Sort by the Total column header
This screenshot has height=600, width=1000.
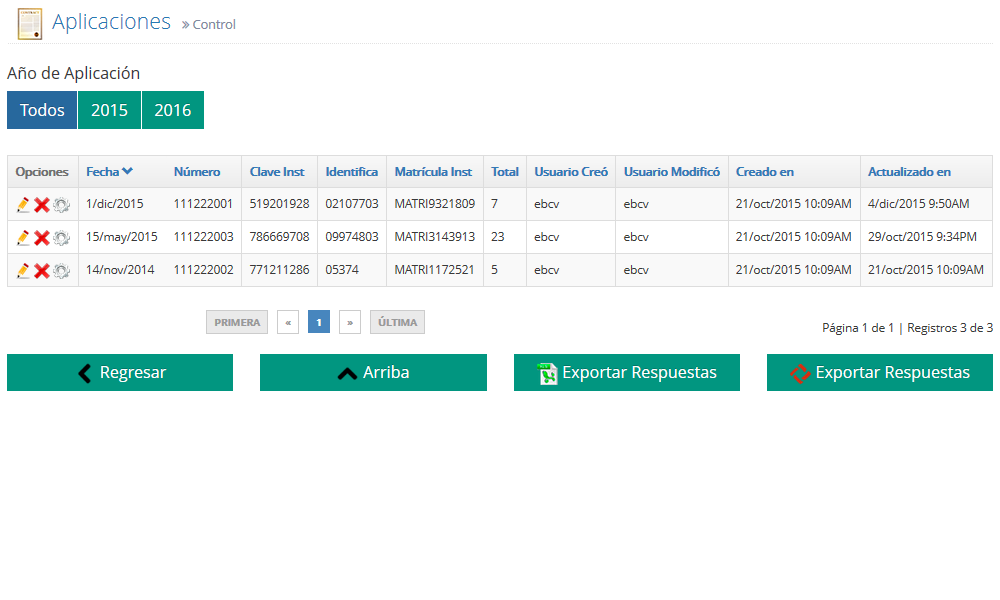click(x=505, y=172)
